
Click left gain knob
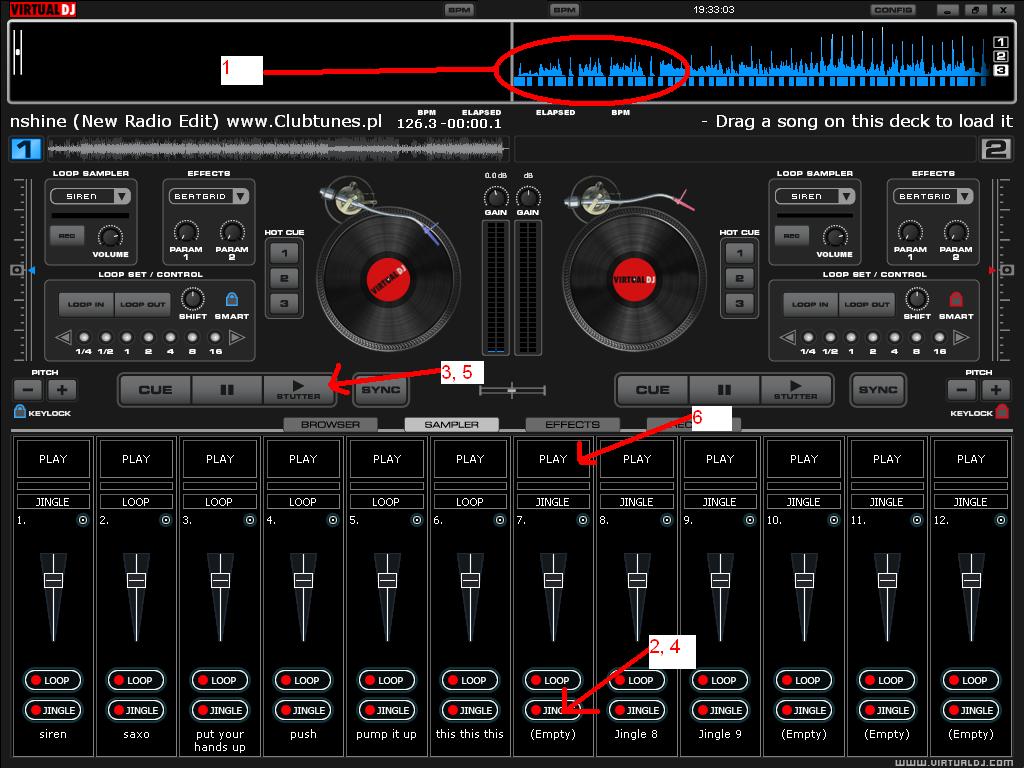tap(496, 197)
